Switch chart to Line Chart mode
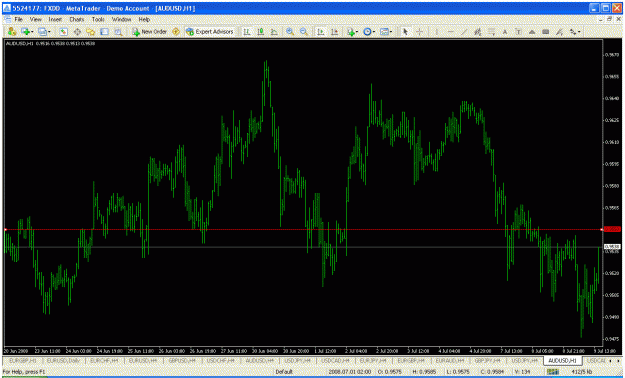The height and width of the screenshot is (378, 625). click(x=274, y=32)
